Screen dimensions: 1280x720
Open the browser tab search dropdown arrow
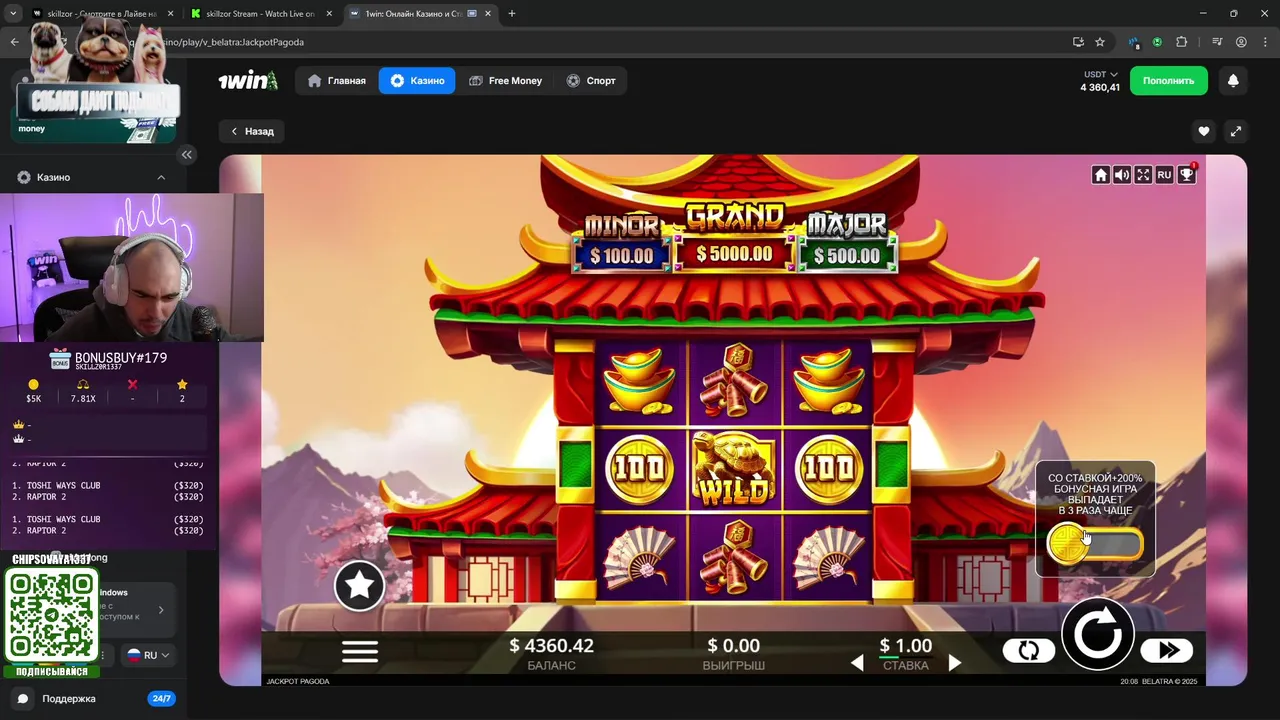(x=14, y=14)
